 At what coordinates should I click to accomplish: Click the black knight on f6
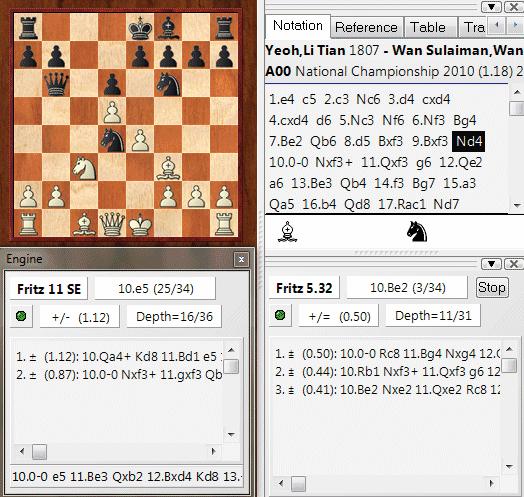click(168, 84)
